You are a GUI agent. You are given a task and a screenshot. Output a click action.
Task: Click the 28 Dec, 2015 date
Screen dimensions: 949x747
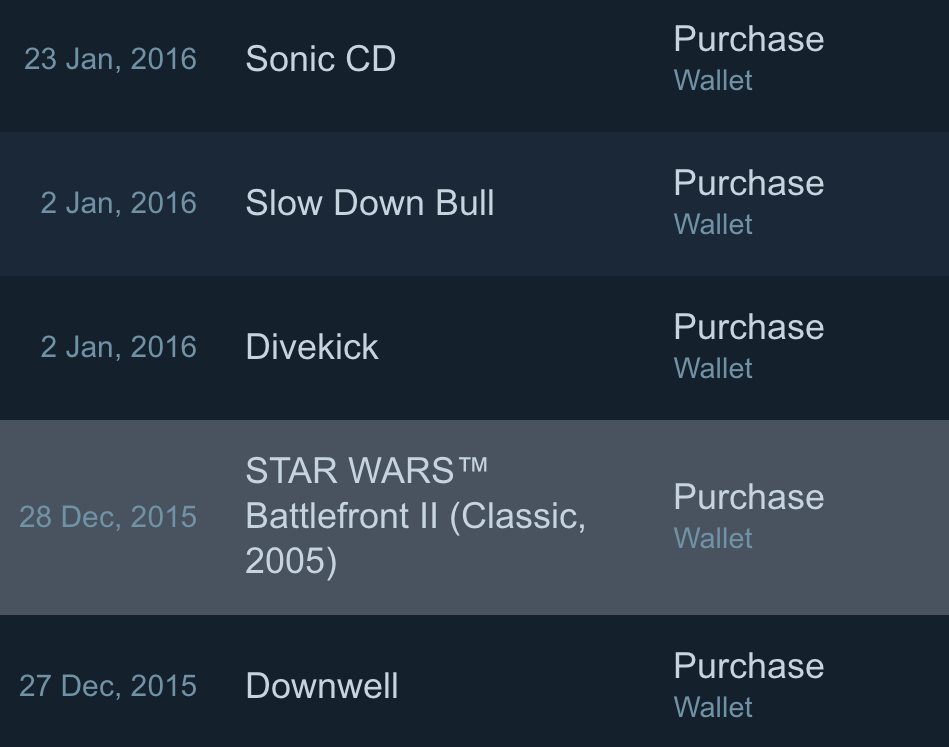pos(108,517)
